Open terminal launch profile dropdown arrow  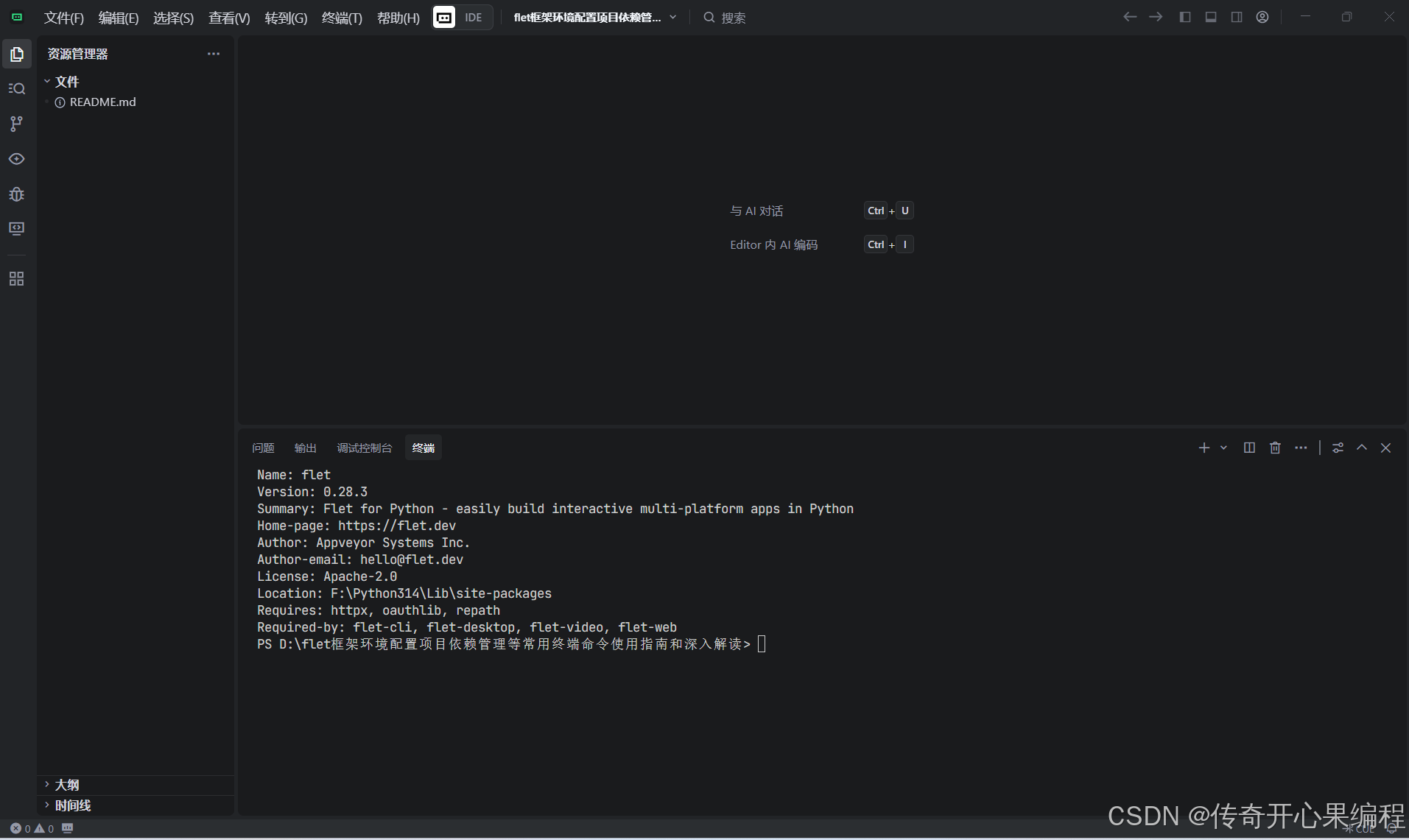(1223, 448)
